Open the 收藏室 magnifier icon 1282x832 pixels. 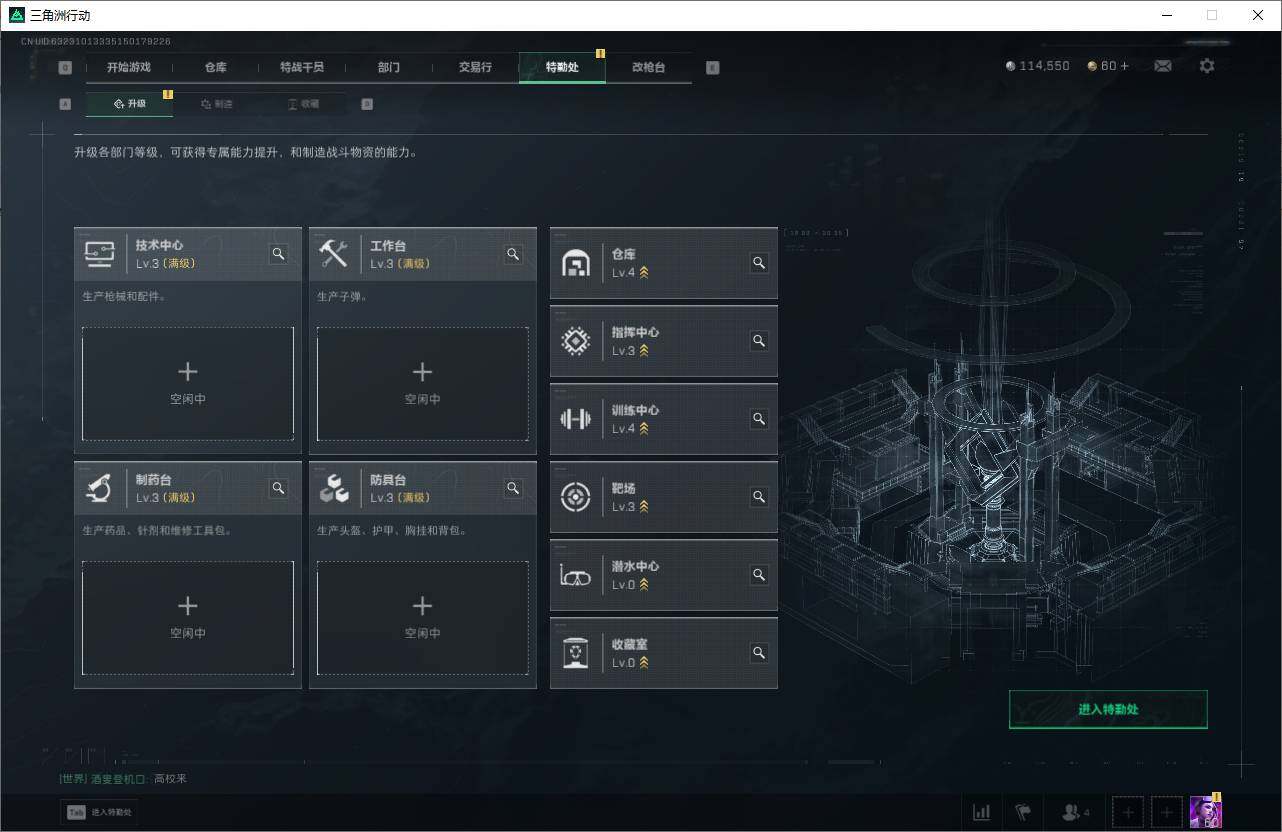tap(759, 653)
